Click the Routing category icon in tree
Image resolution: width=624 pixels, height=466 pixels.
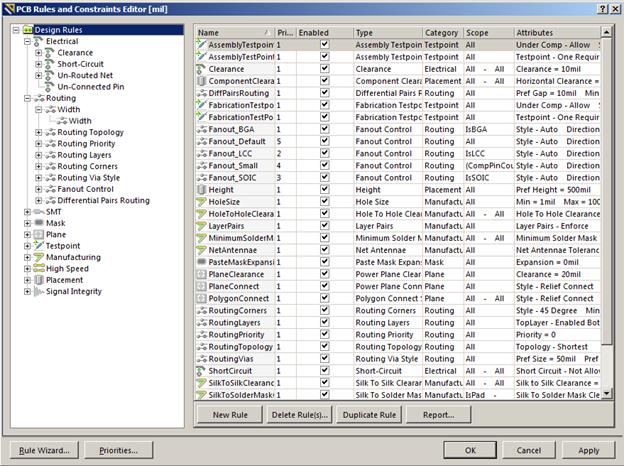pyautogui.click(x=39, y=98)
